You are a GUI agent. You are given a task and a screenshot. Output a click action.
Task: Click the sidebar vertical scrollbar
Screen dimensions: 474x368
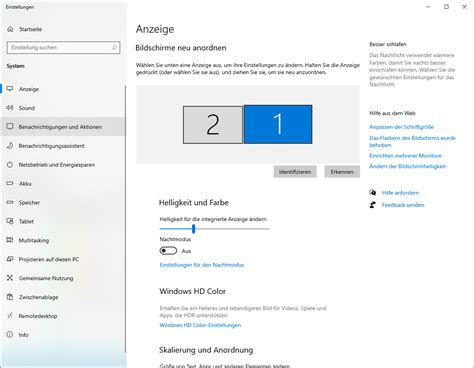click(126, 218)
